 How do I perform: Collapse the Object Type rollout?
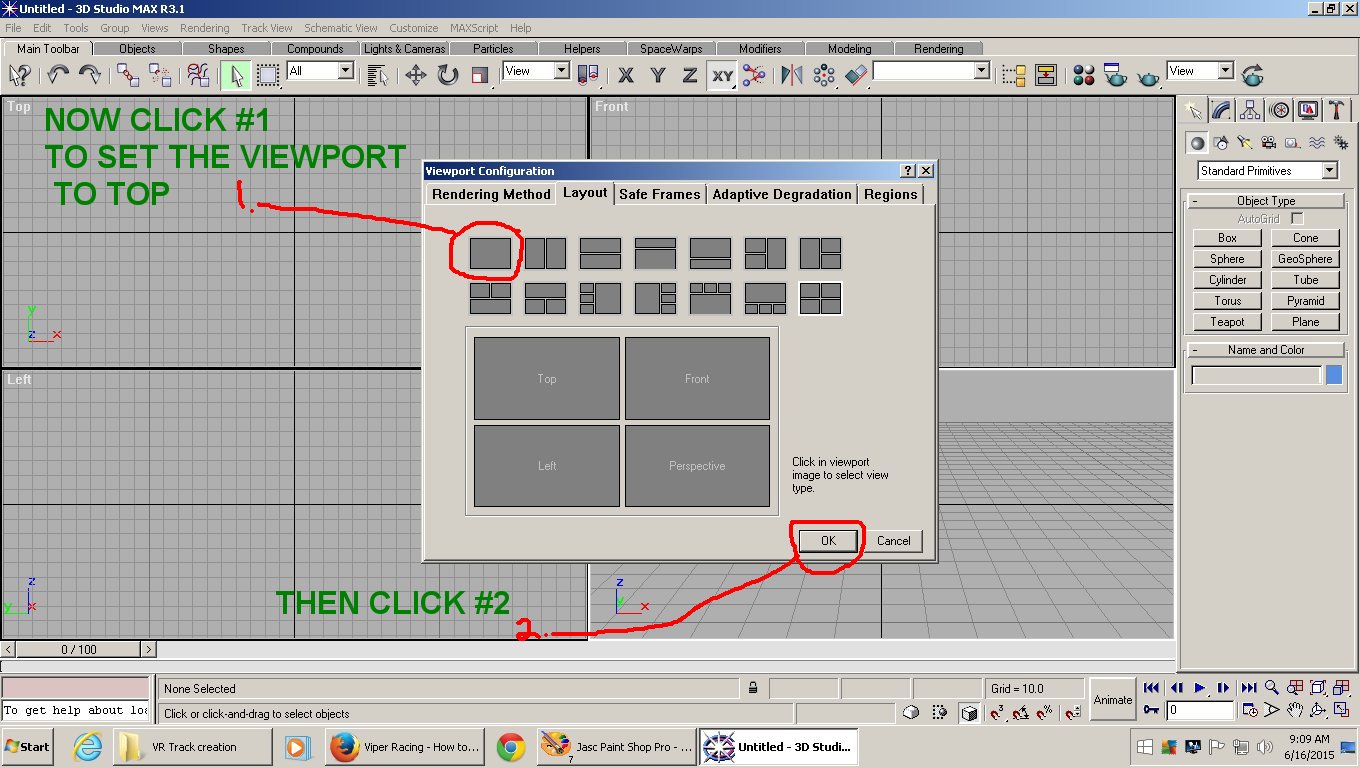coord(1266,201)
